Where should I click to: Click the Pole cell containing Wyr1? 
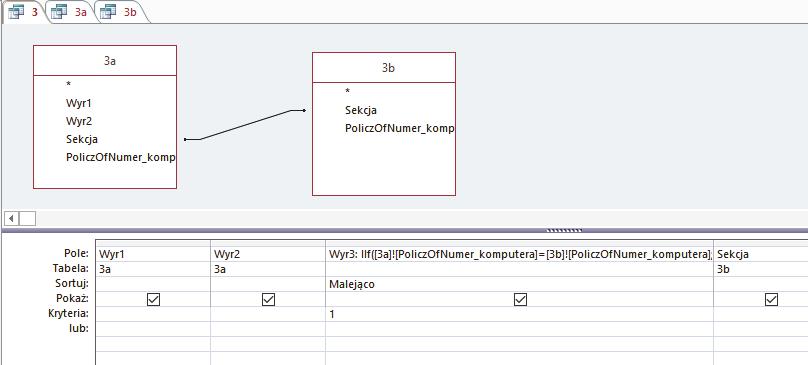(153, 254)
